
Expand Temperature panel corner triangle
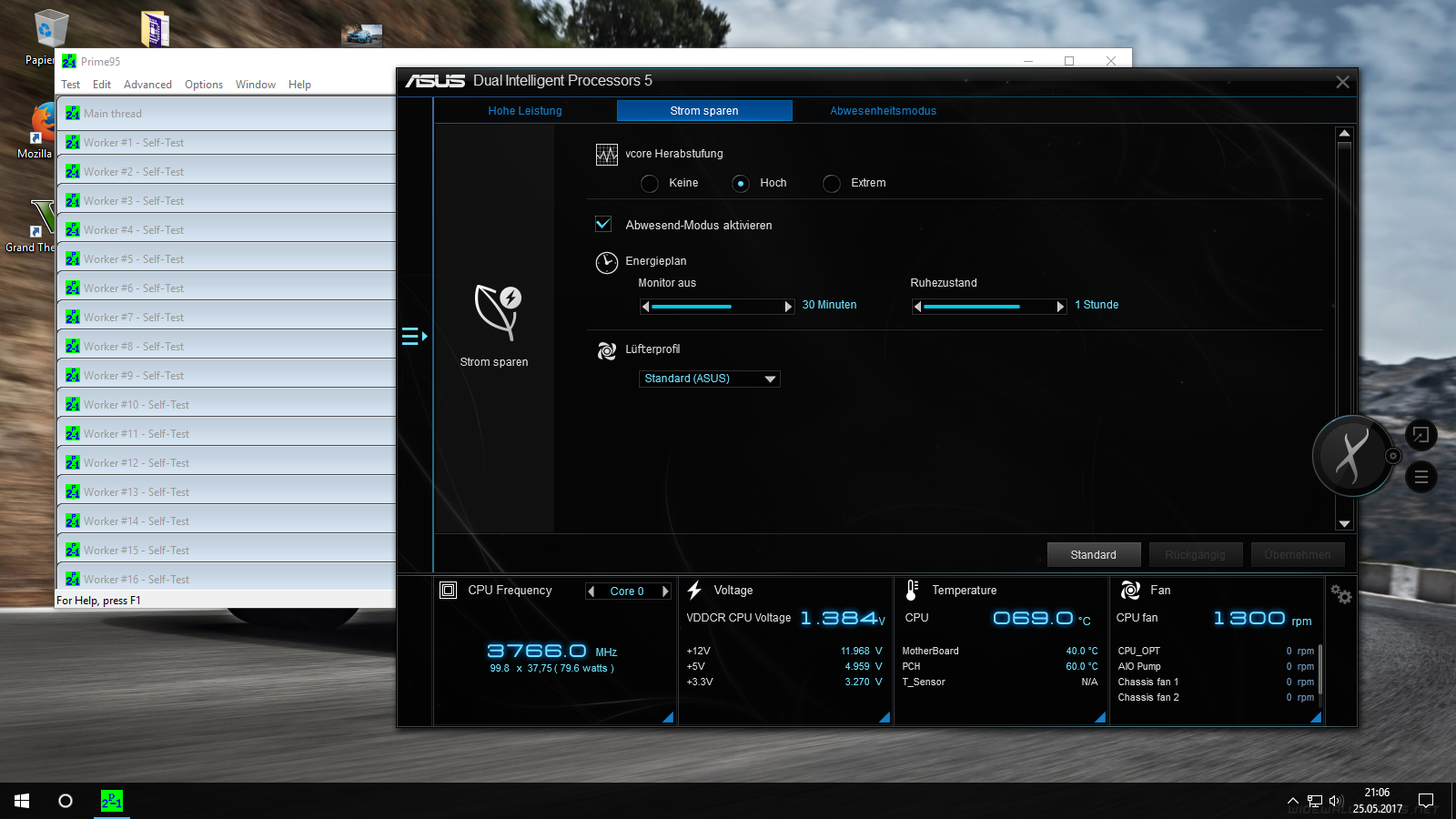(1100, 717)
